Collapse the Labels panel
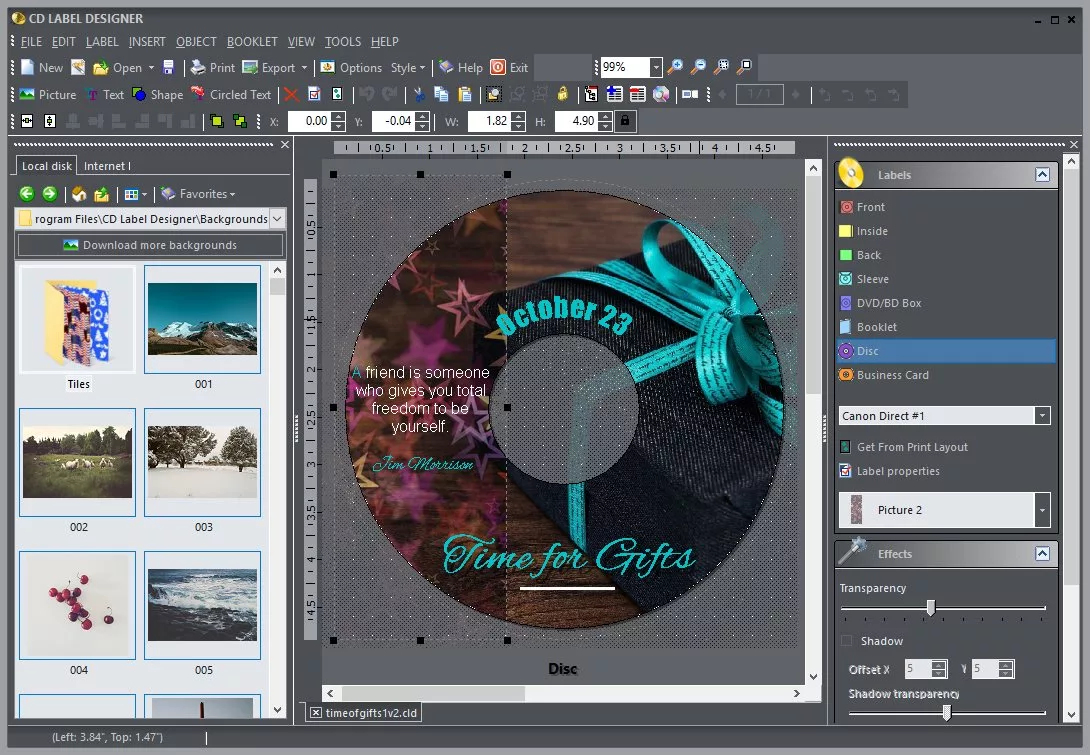The image size is (1090, 755). coord(1042,175)
